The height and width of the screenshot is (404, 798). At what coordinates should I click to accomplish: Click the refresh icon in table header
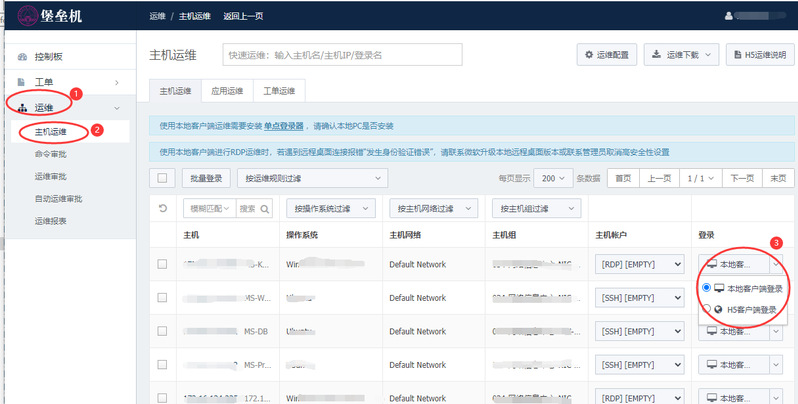tap(163, 208)
